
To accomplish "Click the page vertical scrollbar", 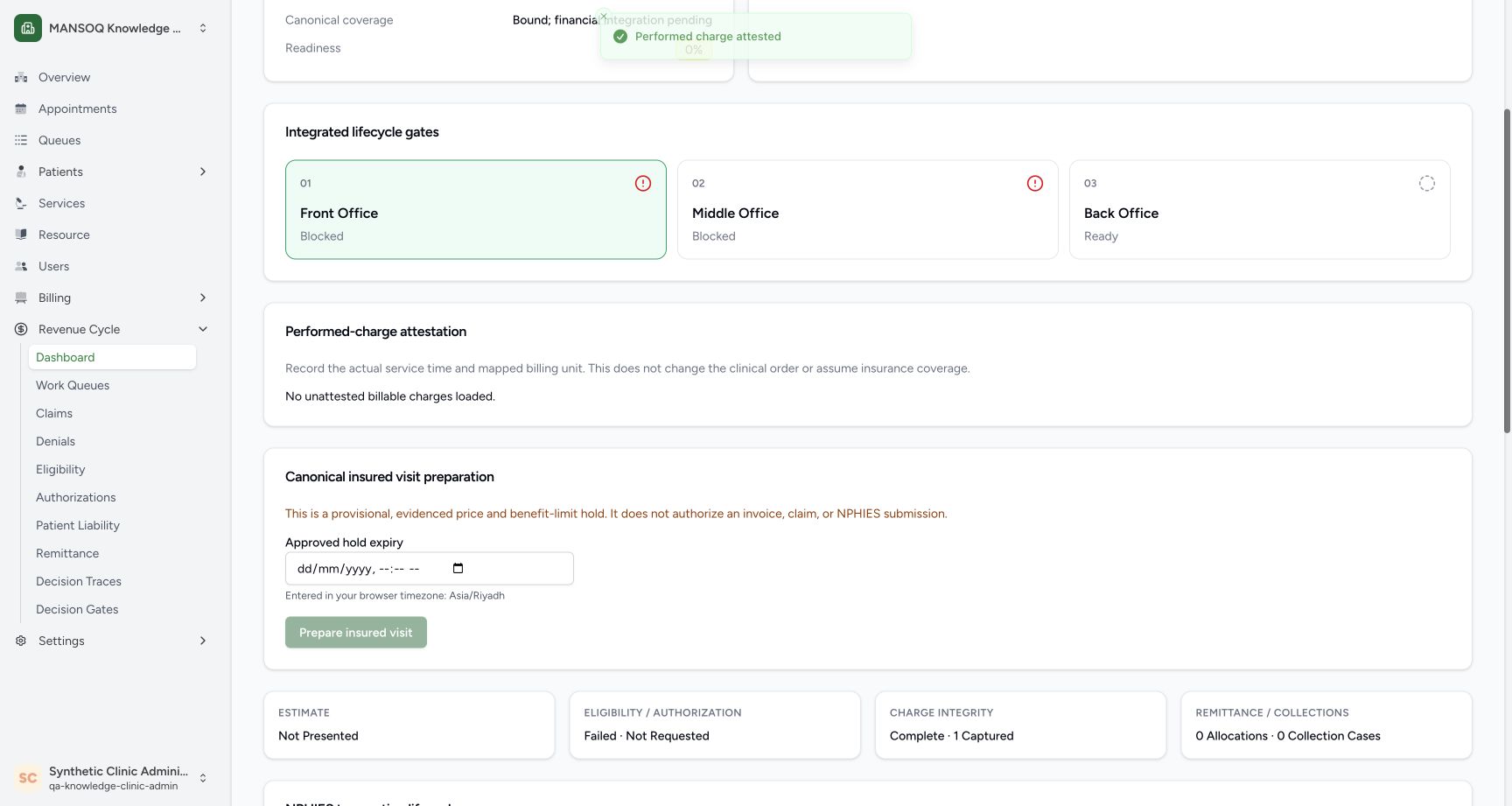I will [x=1507, y=271].
